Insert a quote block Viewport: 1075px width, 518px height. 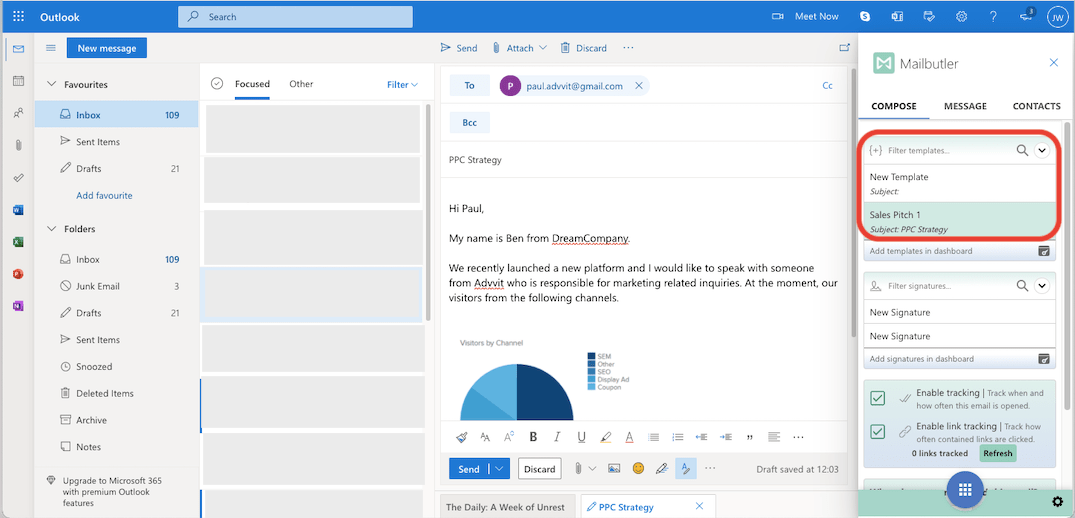pos(750,436)
